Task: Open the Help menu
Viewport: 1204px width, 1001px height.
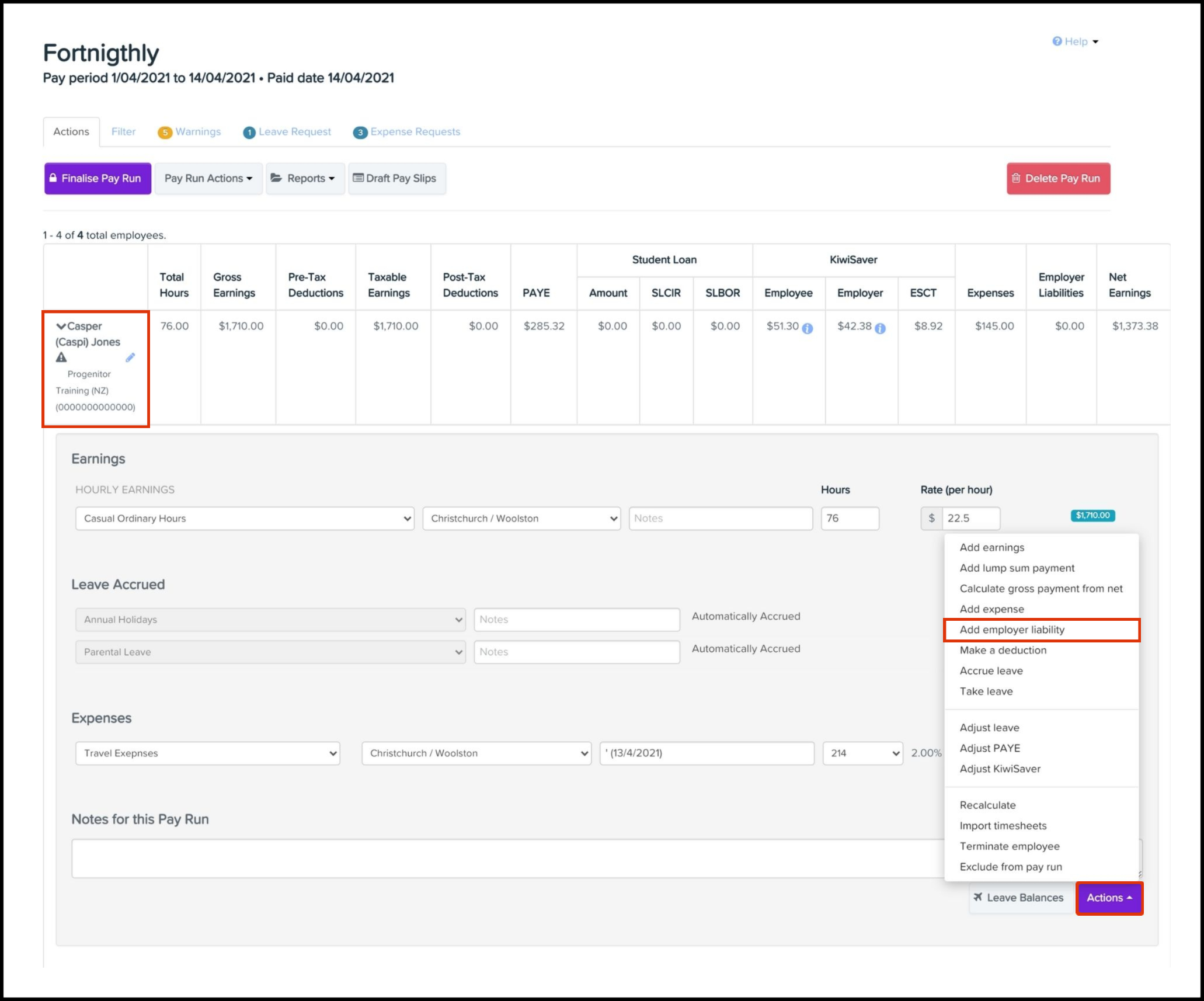Action: pyautogui.click(x=1076, y=41)
